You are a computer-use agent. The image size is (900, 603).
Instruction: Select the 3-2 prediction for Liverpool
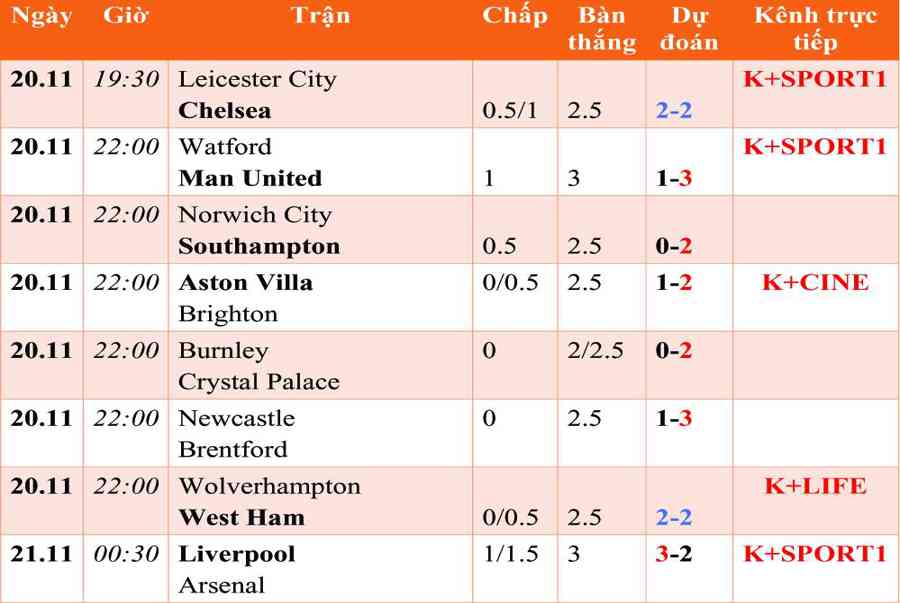(674, 554)
